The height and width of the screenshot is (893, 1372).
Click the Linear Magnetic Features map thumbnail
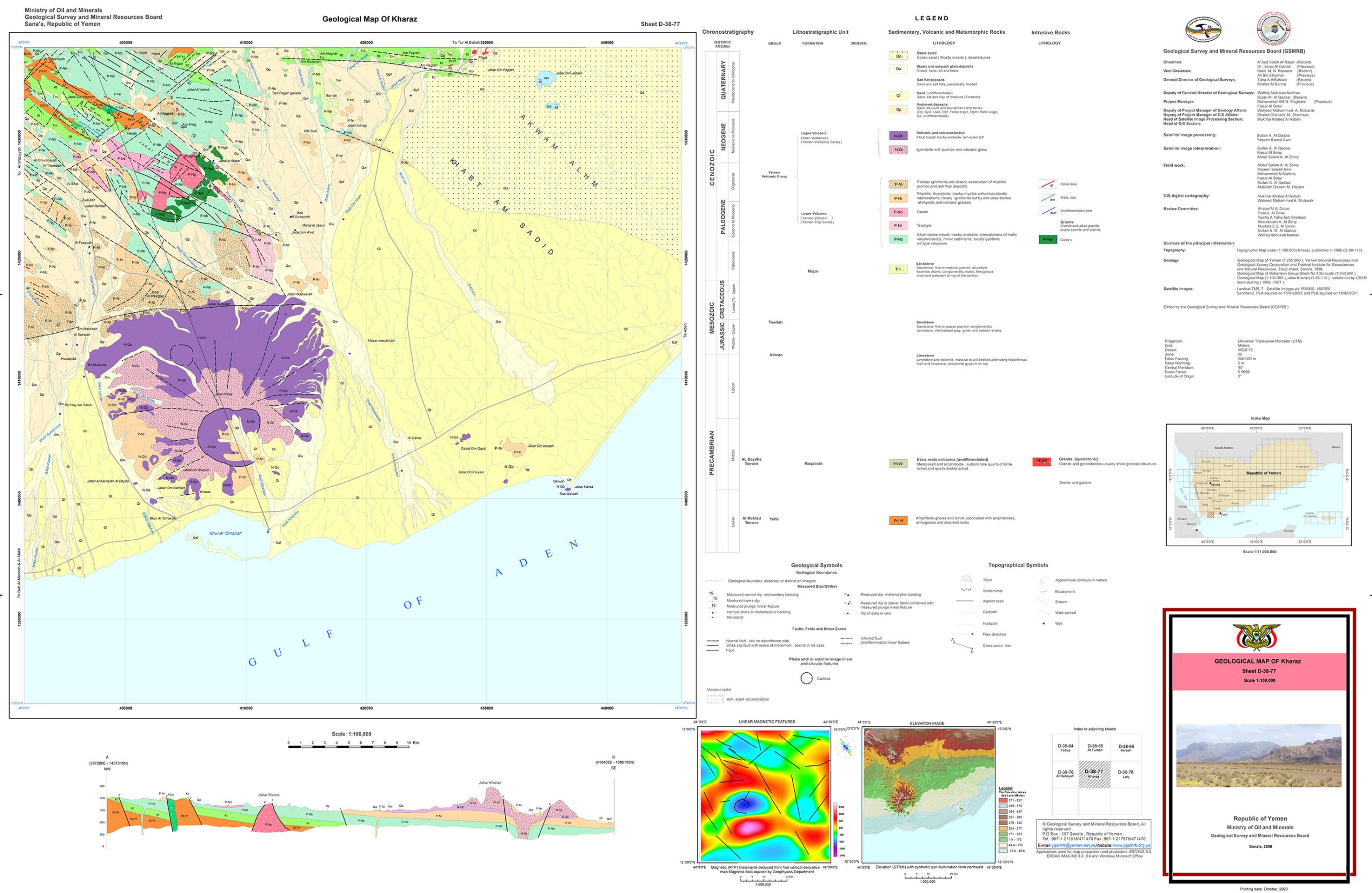click(765, 795)
